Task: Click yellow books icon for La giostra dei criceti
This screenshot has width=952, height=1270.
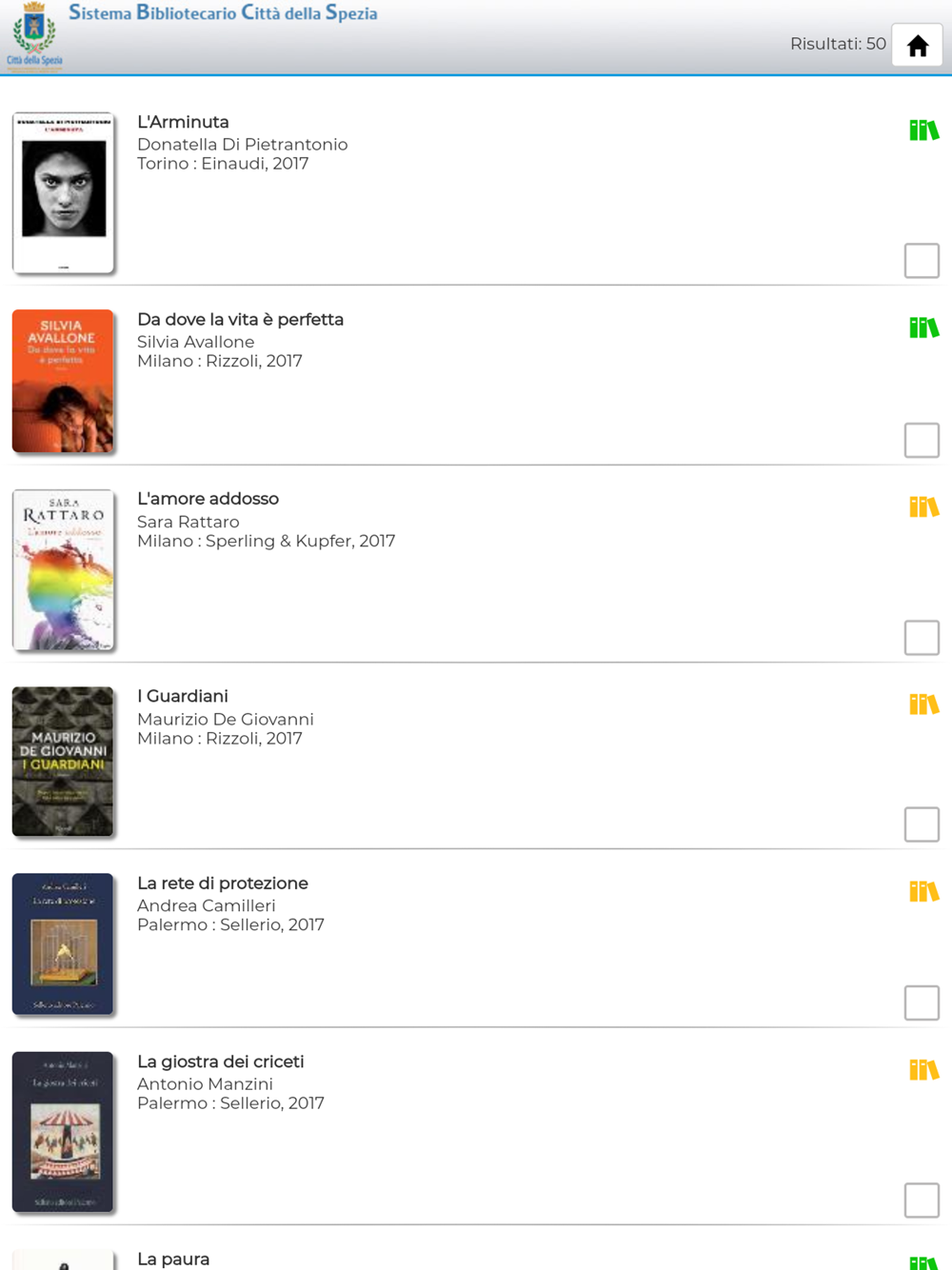Action: tap(923, 1069)
